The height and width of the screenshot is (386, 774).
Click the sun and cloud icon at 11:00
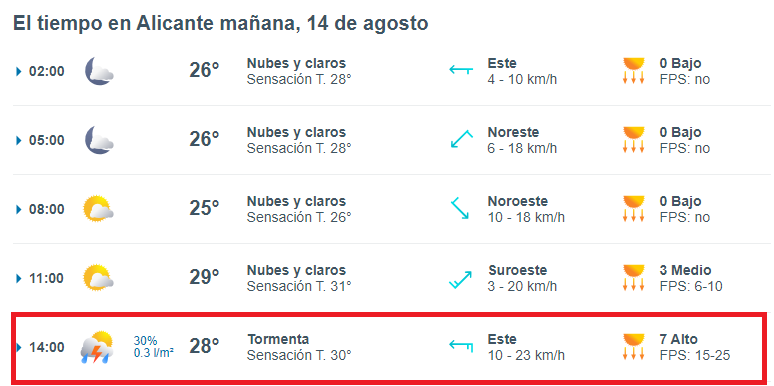pos(98,278)
